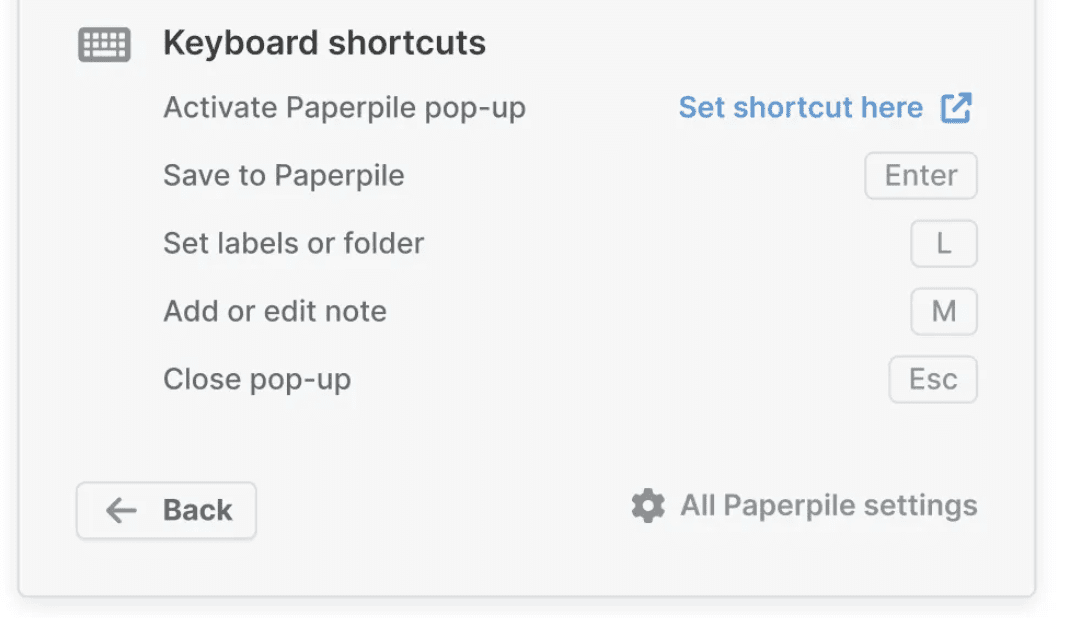1080x618 pixels.
Task: Select the Add or edit note label
Action: 275,312
